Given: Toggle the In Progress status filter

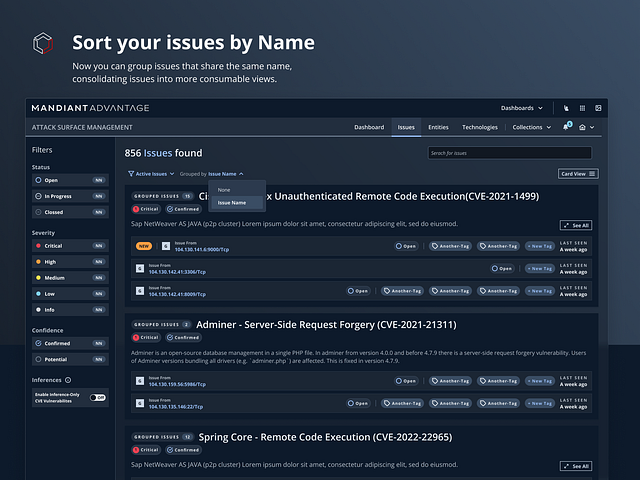Looking at the screenshot, I should pyautogui.click(x=70, y=196).
